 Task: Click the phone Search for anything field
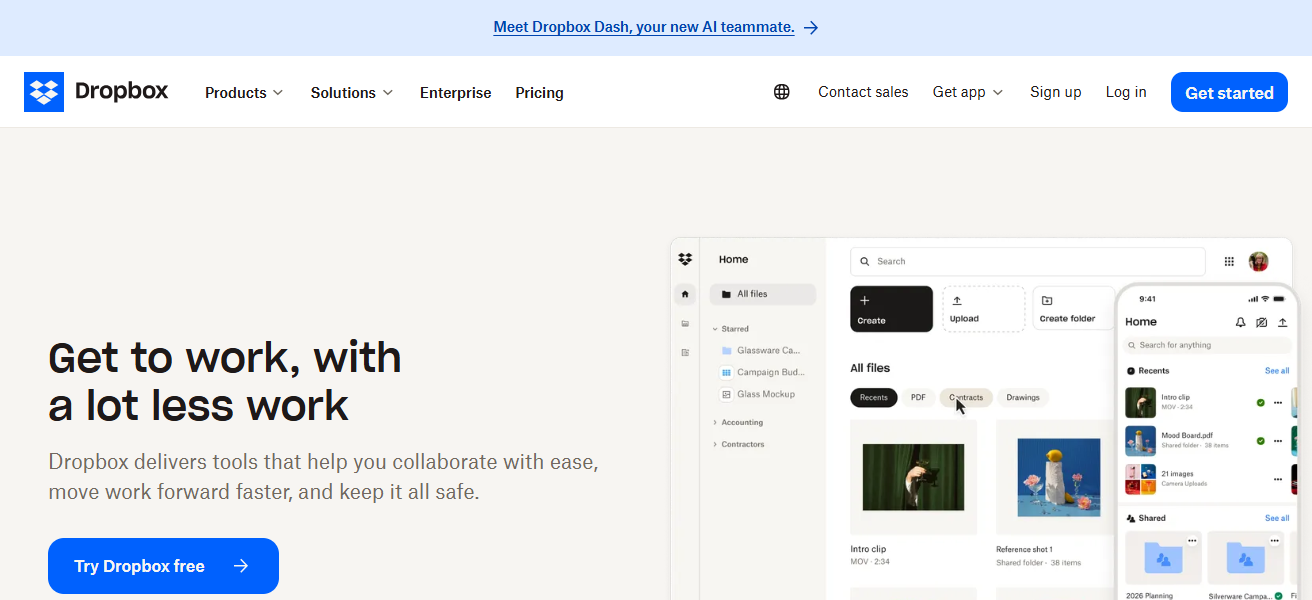[1207, 345]
